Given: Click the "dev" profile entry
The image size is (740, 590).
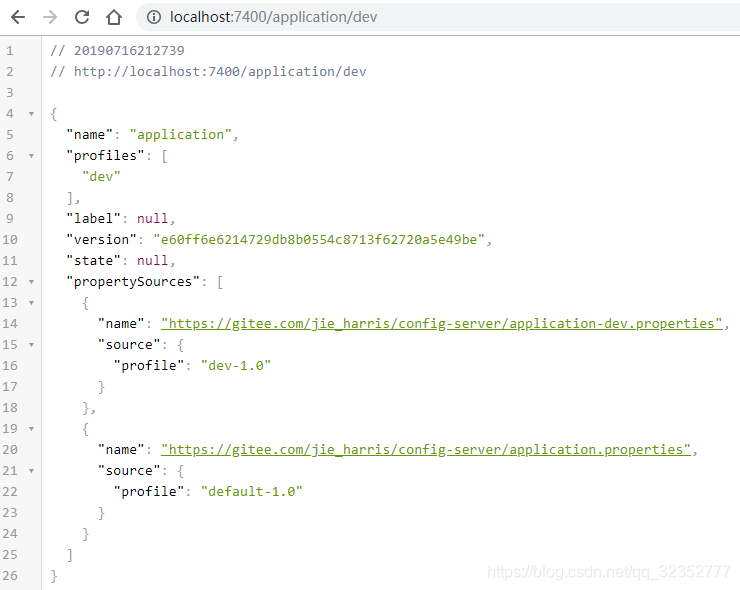Looking at the screenshot, I should tap(101, 177).
